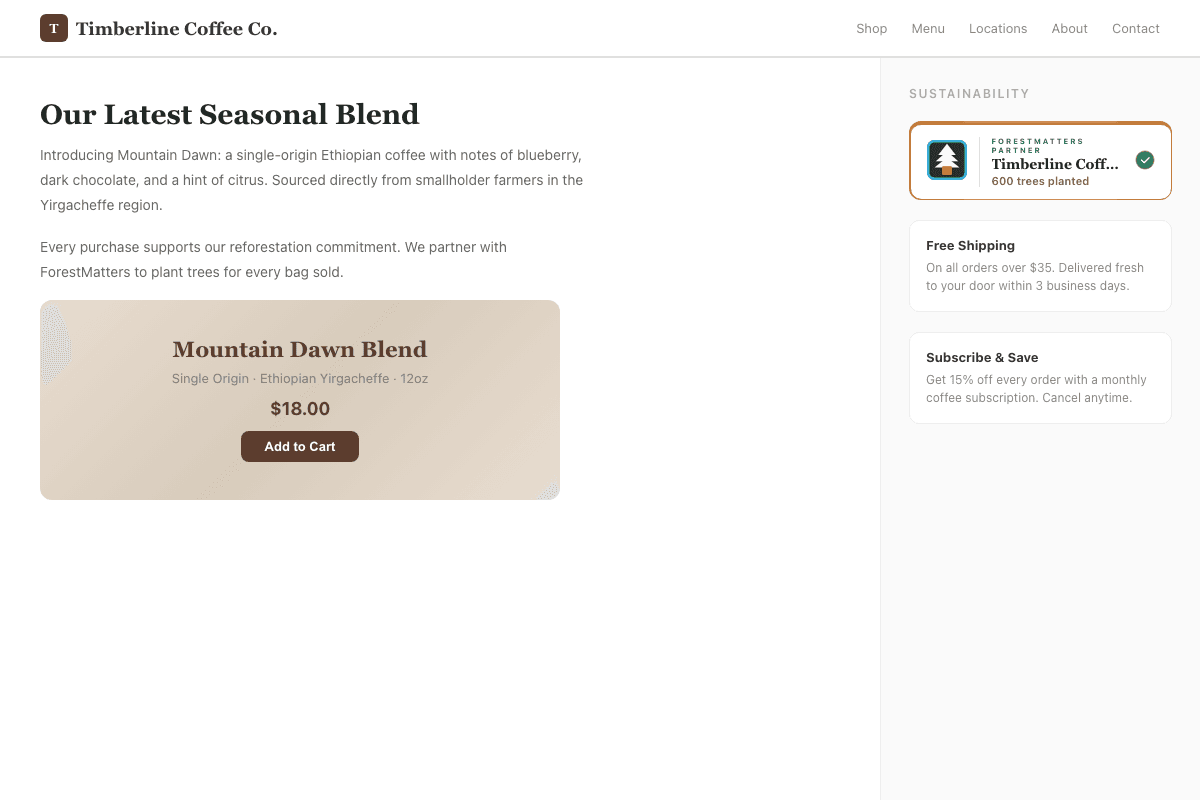The image size is (1200, 800).
Task: Click the green verified checkmark on the badge
Action: (x=1144, y=159)
